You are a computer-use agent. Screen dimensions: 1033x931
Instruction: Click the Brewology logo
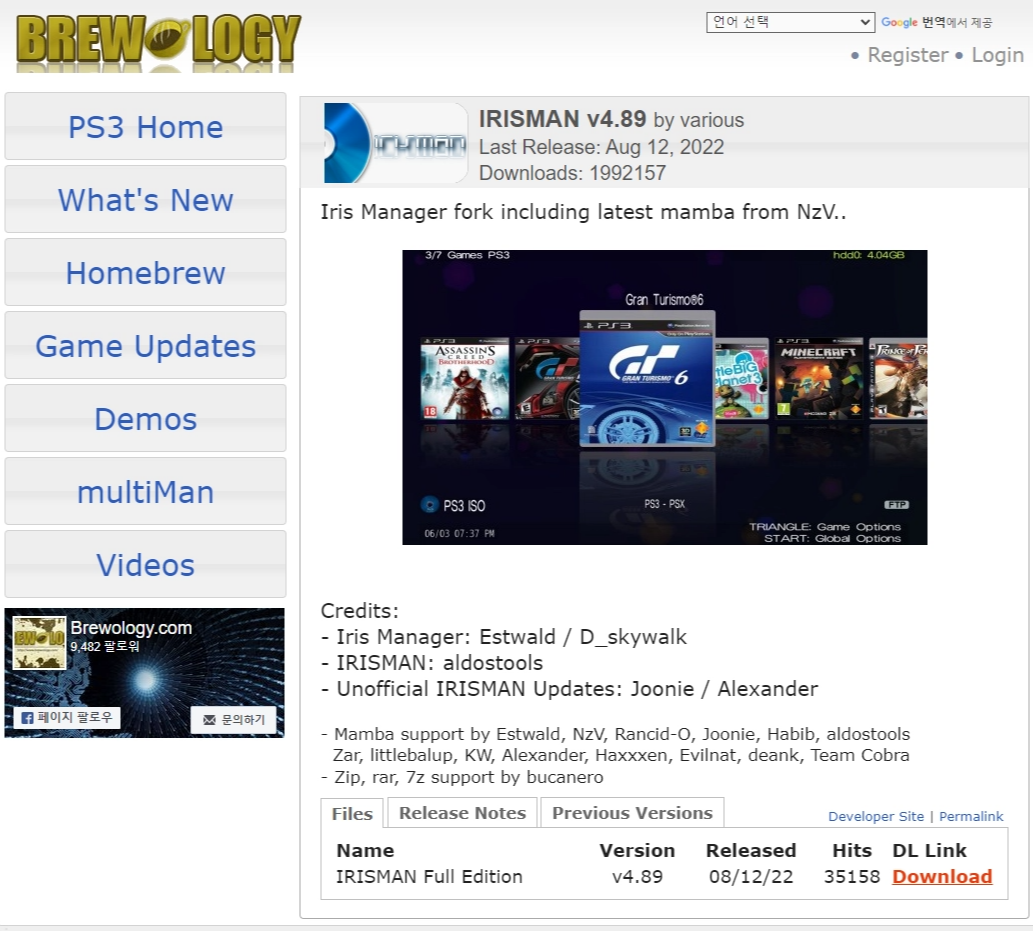158,41
